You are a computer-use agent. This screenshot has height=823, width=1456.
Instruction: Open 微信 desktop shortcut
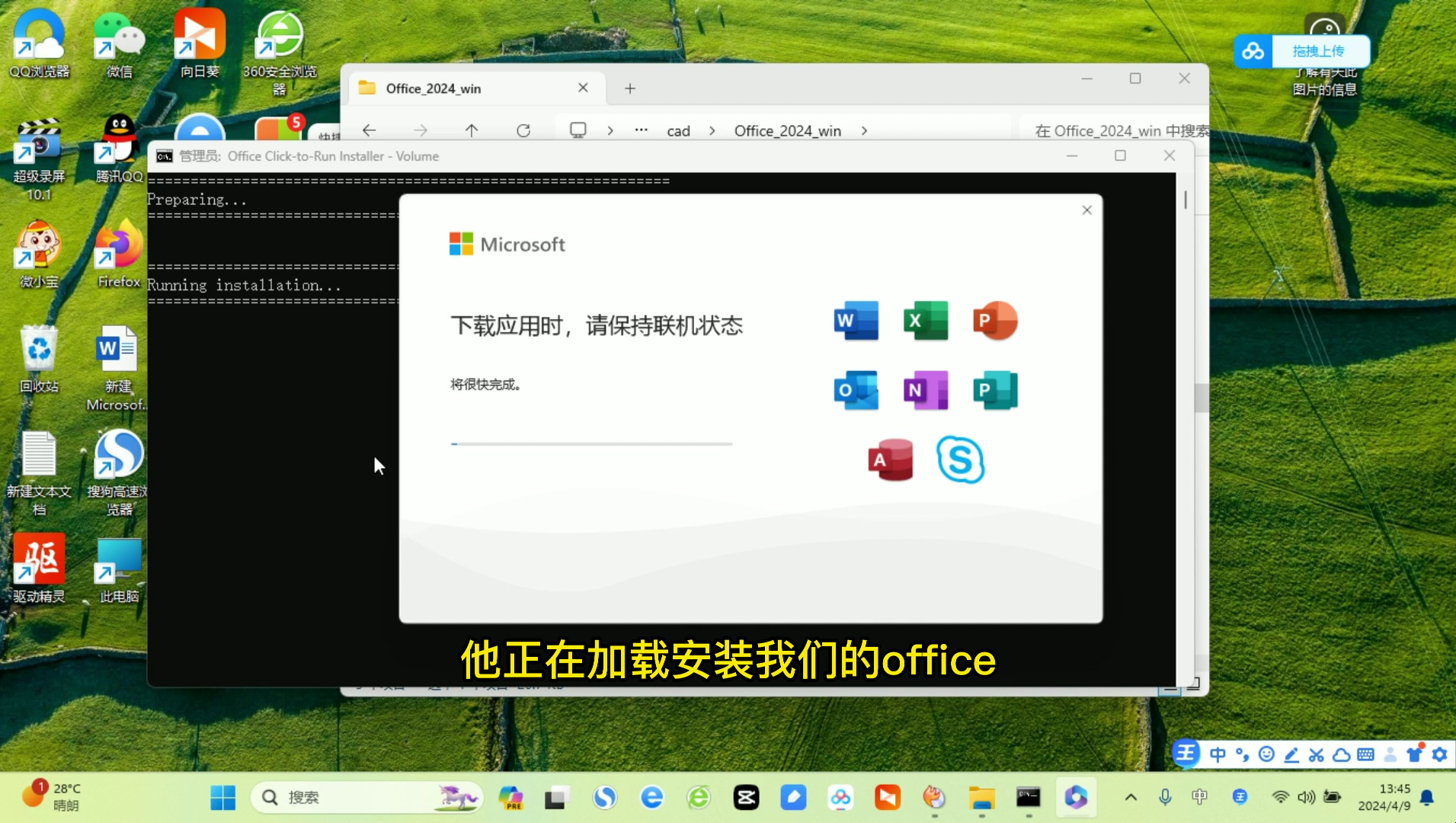tap(119, 43)
